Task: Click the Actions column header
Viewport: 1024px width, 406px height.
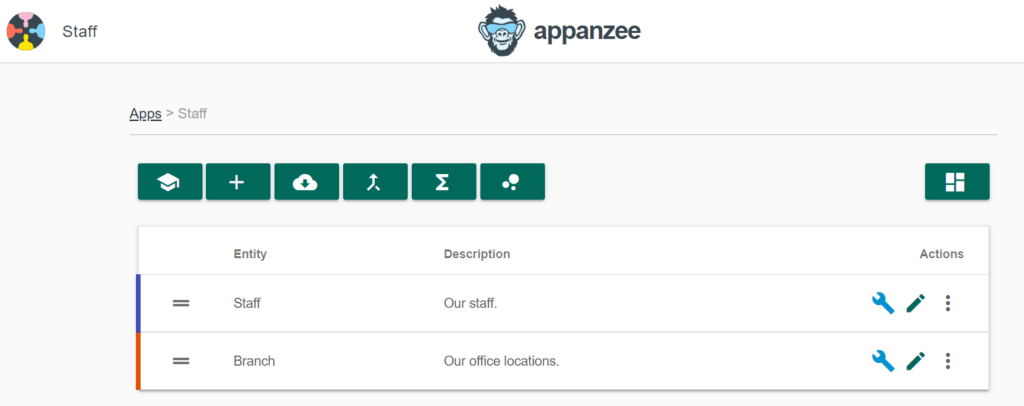Action: (942, 254)
